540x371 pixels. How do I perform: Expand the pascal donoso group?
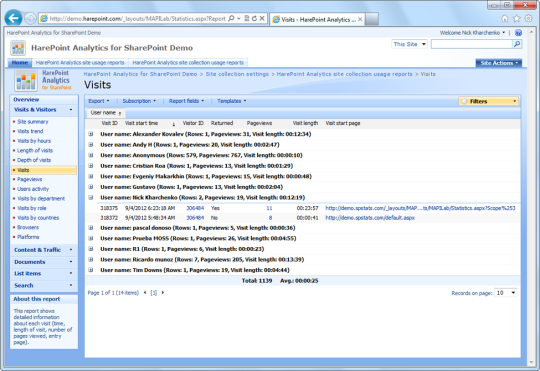(91, 228)
